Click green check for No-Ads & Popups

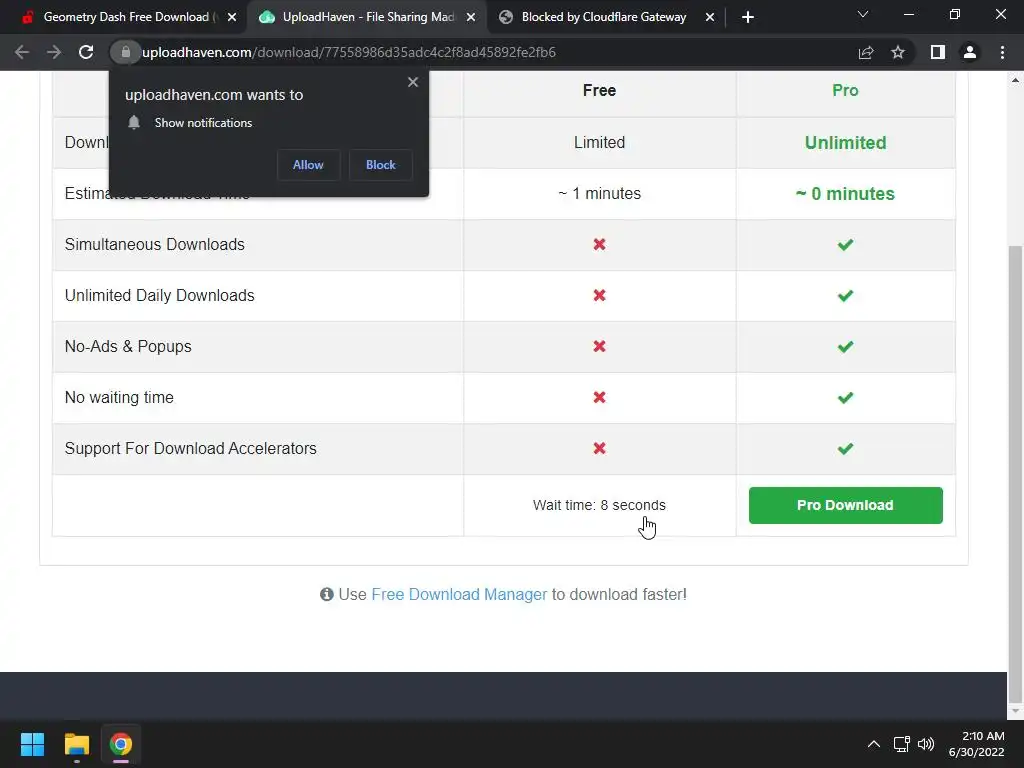point(845,346)
